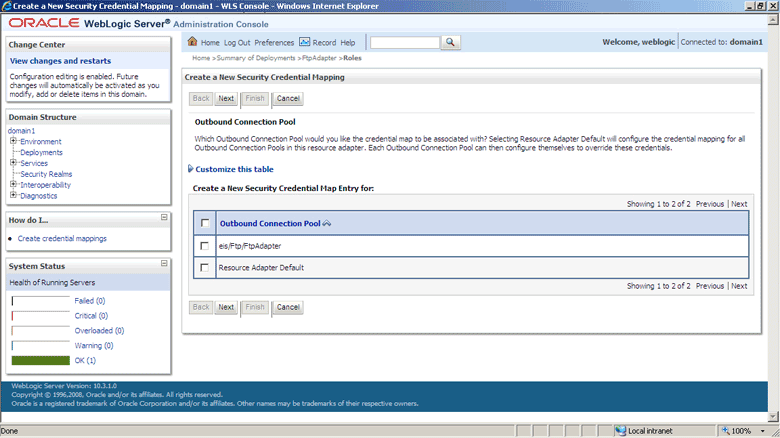Click Summary of Deployments breadcrumb

(256, 58)
